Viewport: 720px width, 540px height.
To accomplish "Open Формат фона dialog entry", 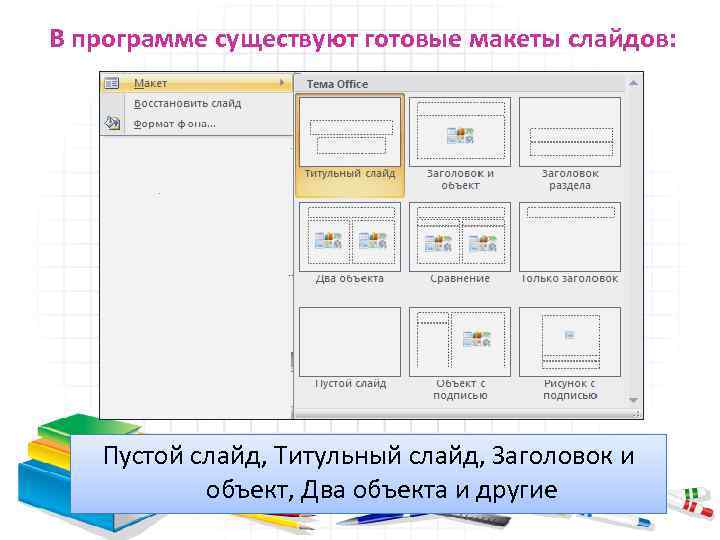I will 174,124.
